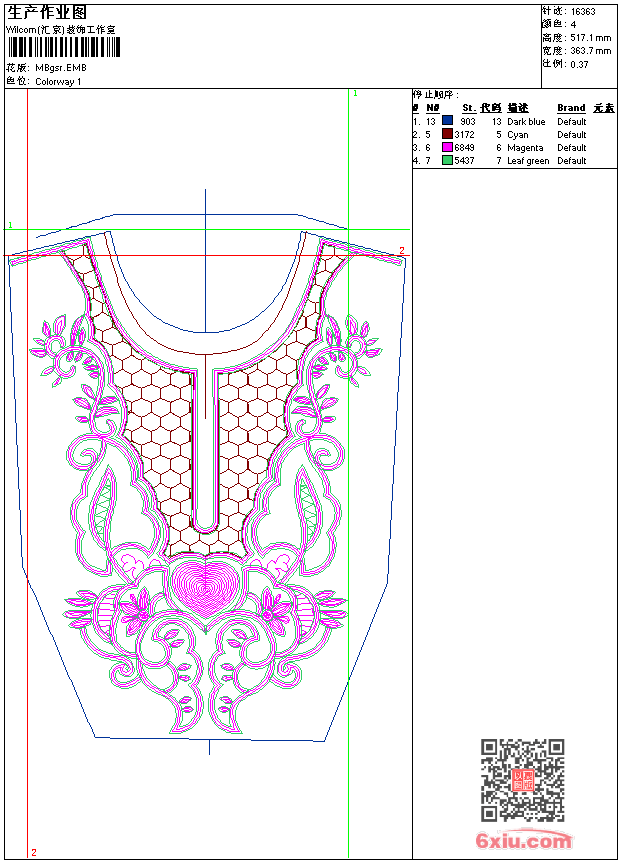Click the Dark blue thread color swatch
This screenshot has height=860, width=620.
point(447,121)
